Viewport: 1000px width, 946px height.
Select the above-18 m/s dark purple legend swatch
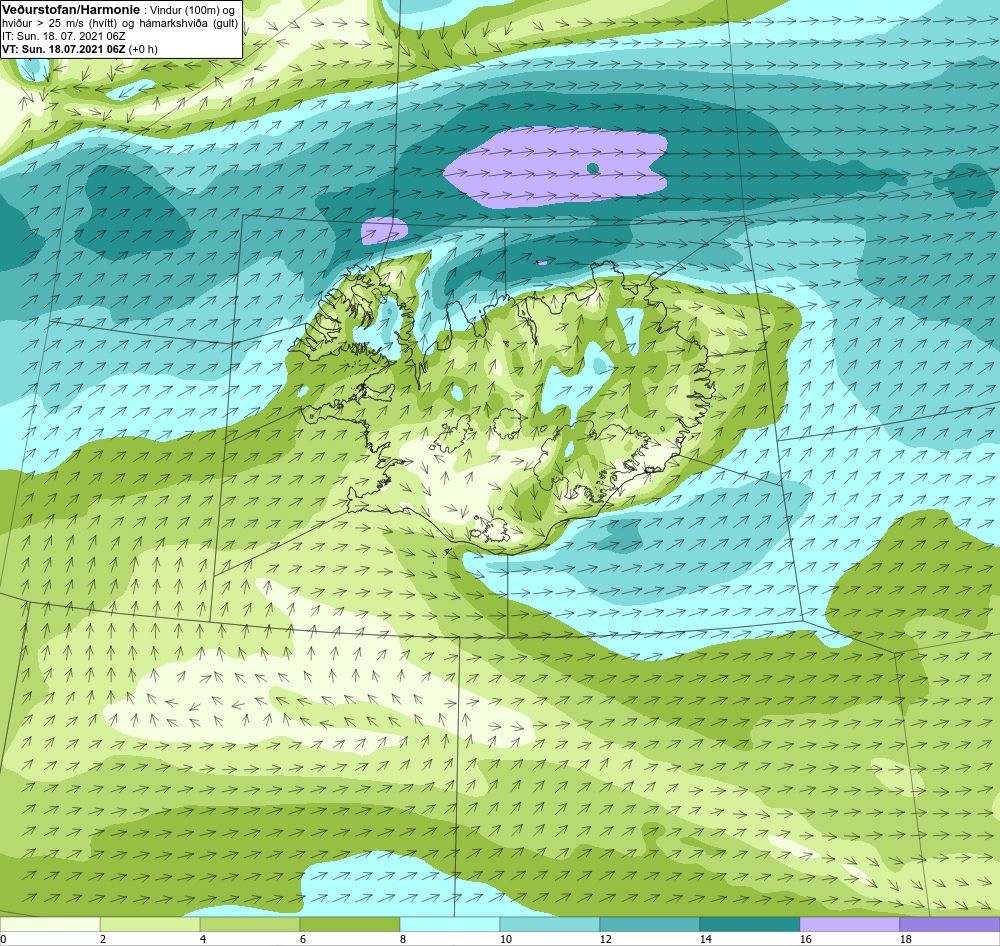950,925
